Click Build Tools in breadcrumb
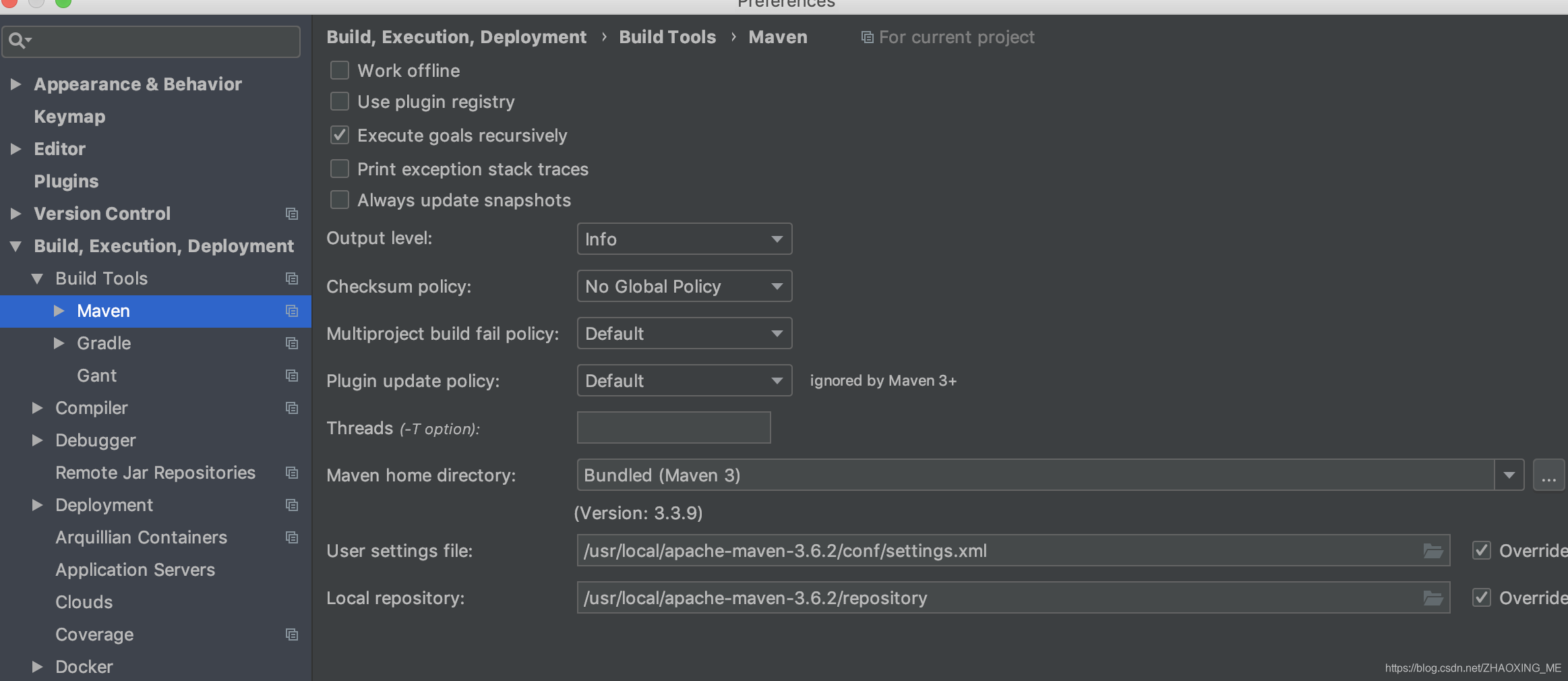This screenshot has height=681, width=1568. (x=667, y=37)
